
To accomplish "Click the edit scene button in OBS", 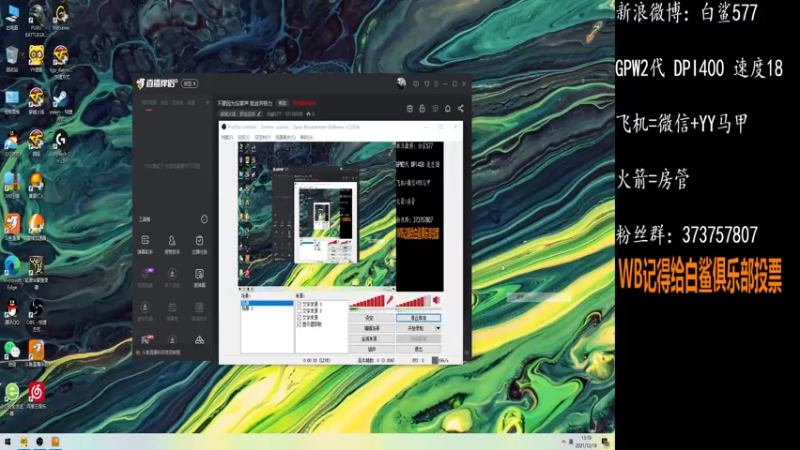I will [371, 328].
